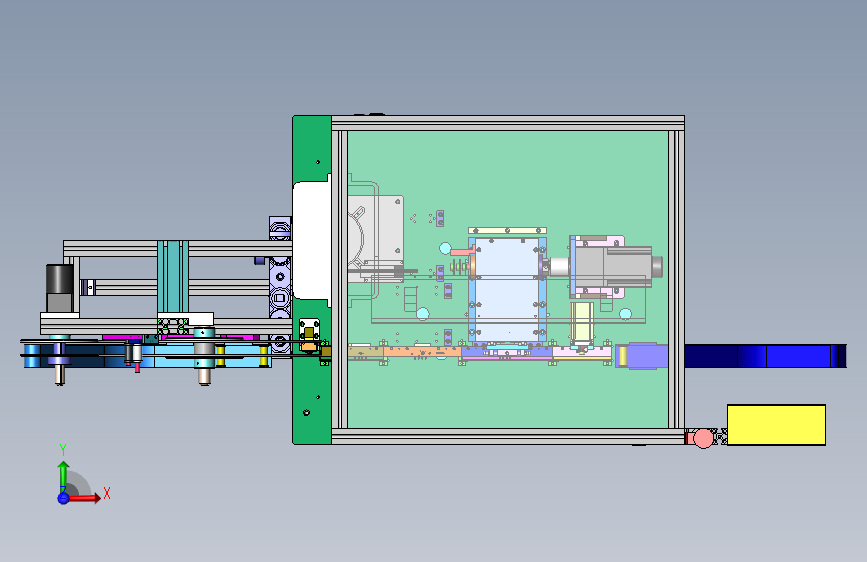Click the white cutout opening in the green panel
This screenshot has width=867, height=562.
pos(312,239)
